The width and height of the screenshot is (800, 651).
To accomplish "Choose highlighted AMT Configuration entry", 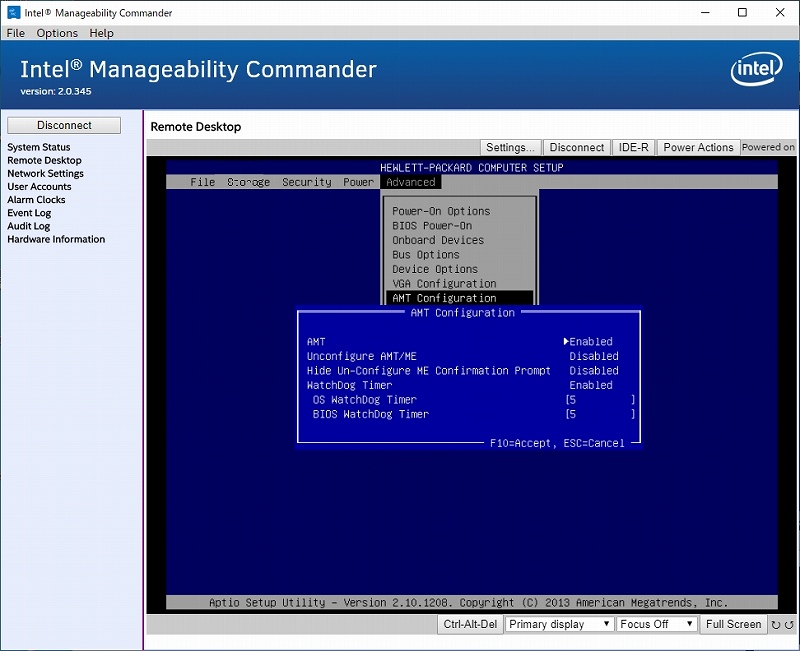I will (x=460, y=298).
